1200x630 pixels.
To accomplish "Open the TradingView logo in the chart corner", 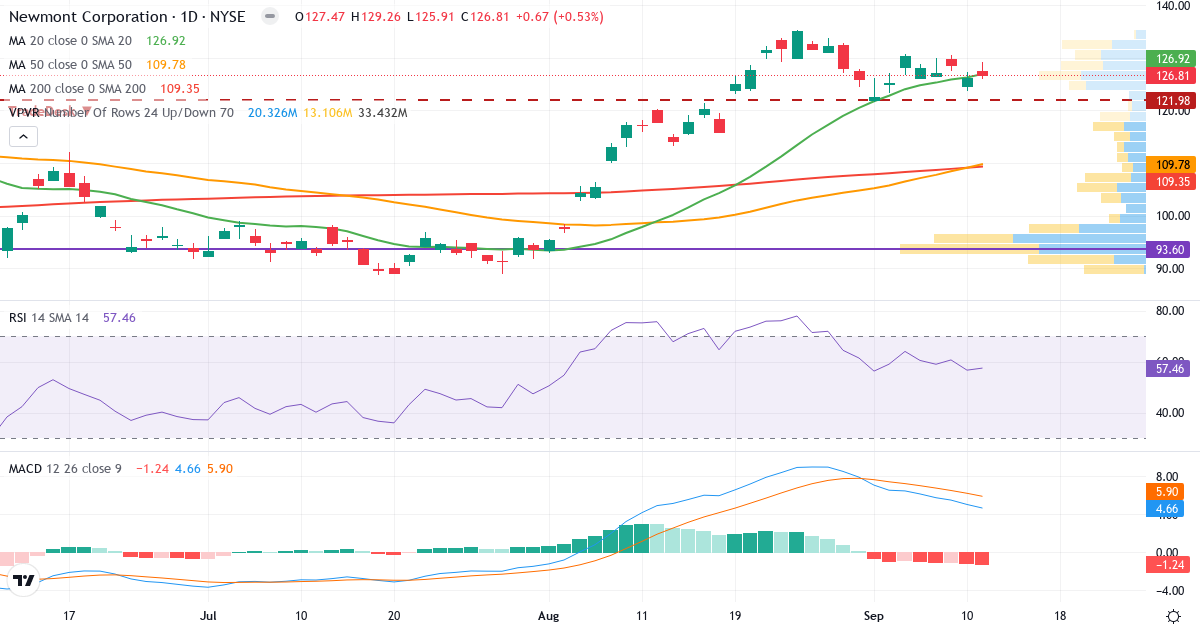I will [x=24, y=580].
